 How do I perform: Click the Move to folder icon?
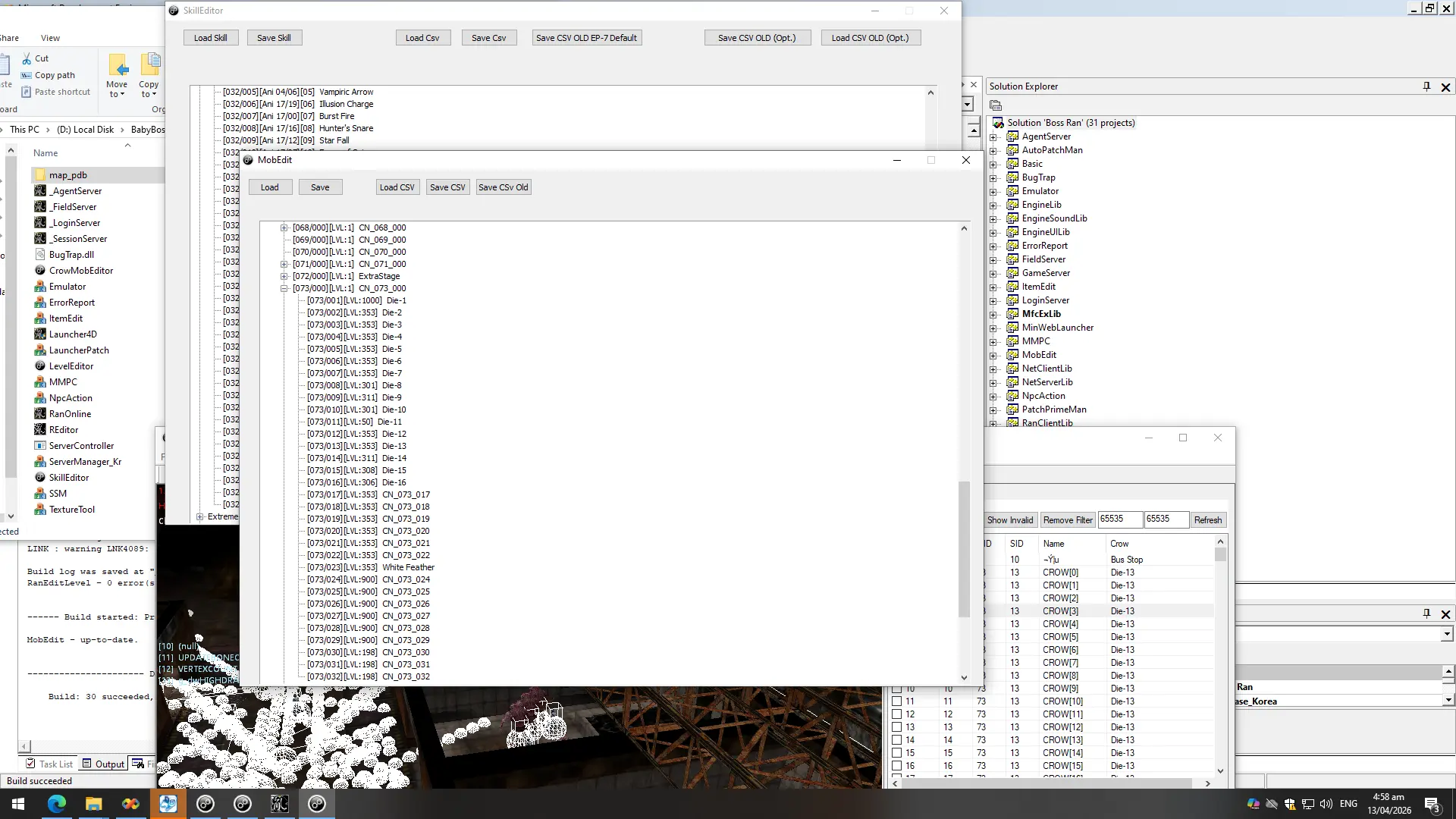[118, 65]
